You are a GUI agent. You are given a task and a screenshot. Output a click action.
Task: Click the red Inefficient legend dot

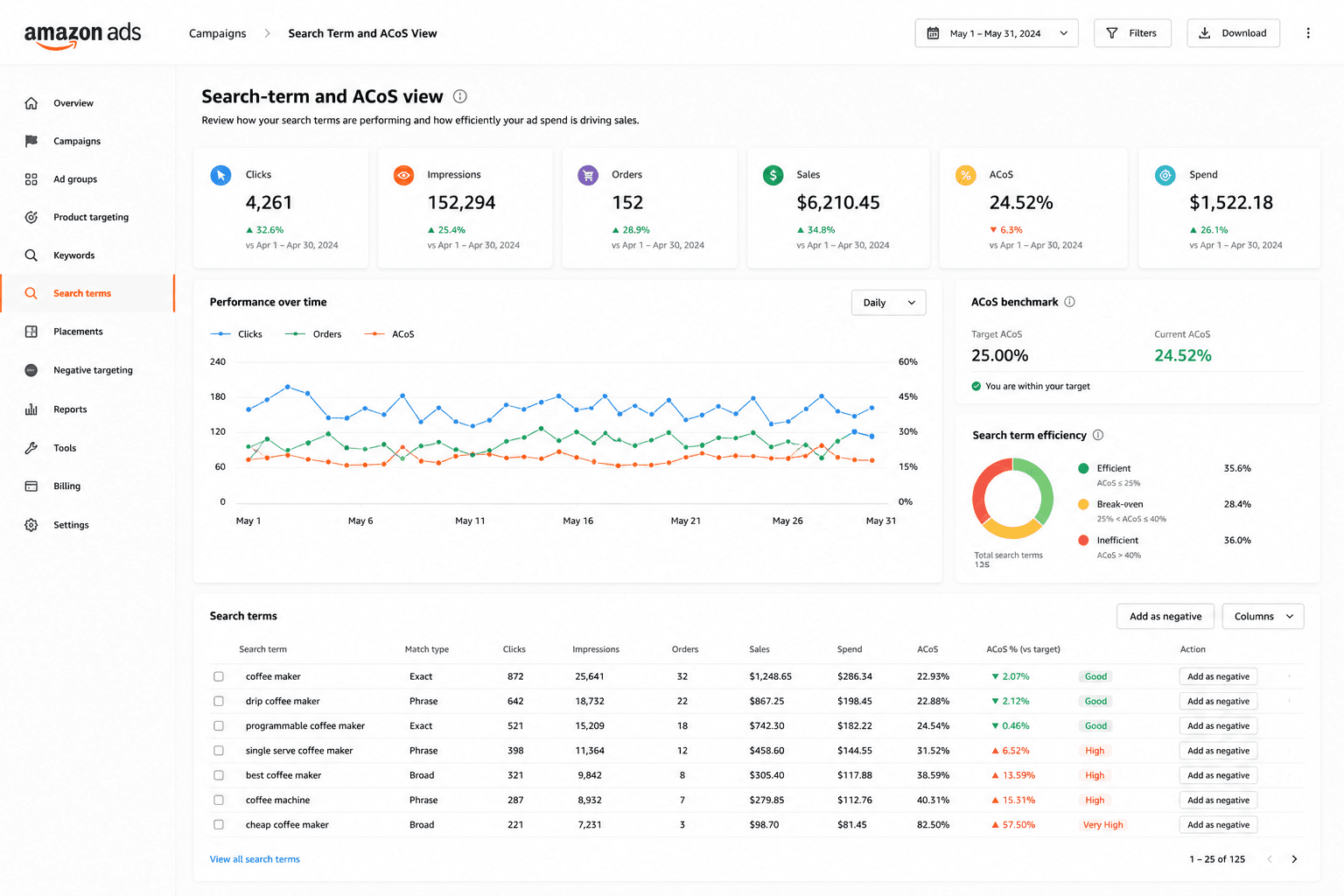click(1083, 540)
